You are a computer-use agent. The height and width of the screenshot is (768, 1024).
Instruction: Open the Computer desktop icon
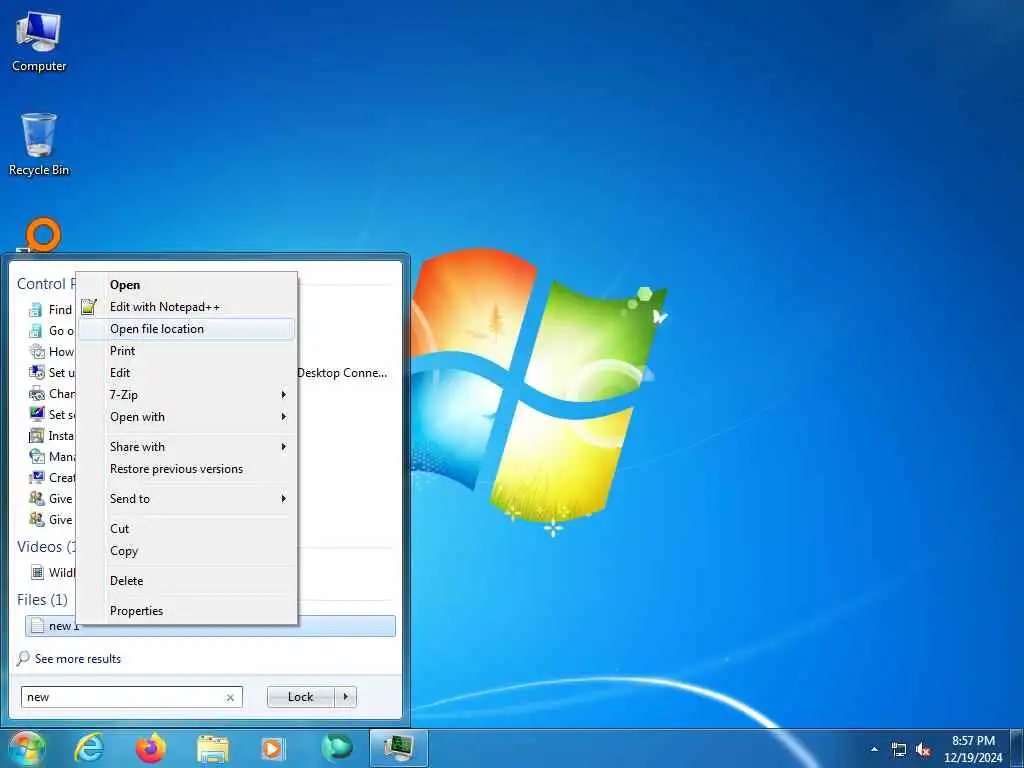click(x=39, y=42)
